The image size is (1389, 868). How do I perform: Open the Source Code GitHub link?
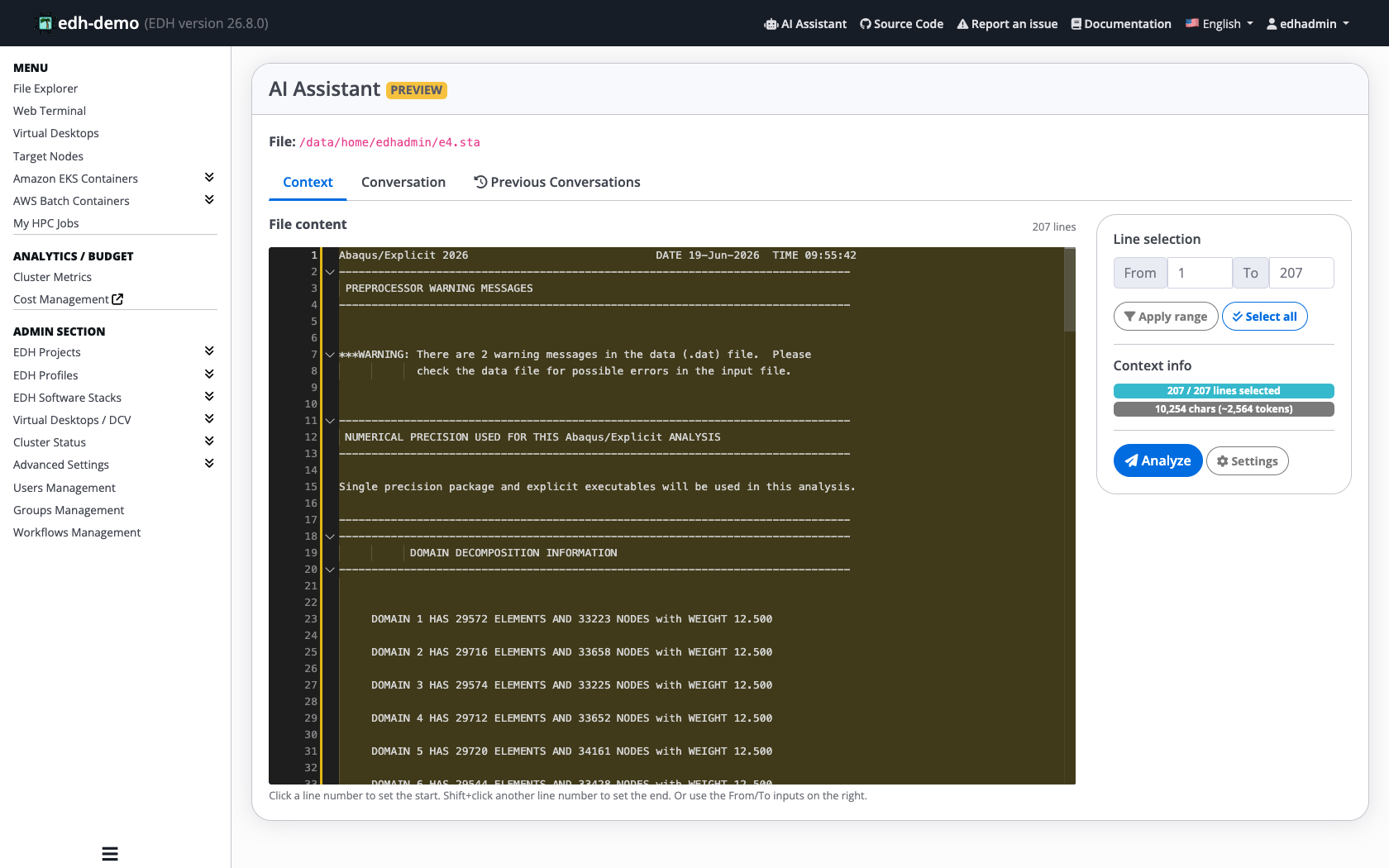click(x=901, y=24)
